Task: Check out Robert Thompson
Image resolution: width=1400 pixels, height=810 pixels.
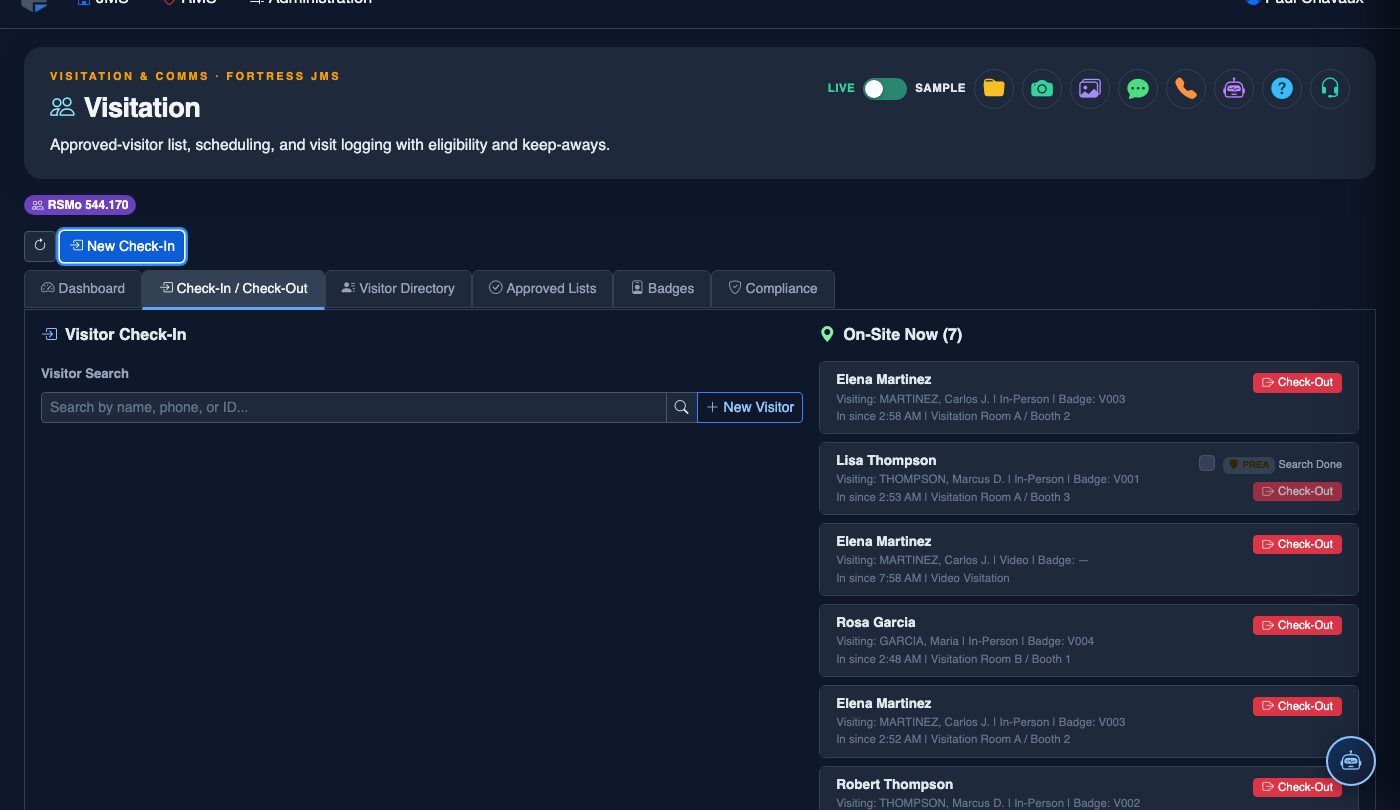Action: point(1297,787)
